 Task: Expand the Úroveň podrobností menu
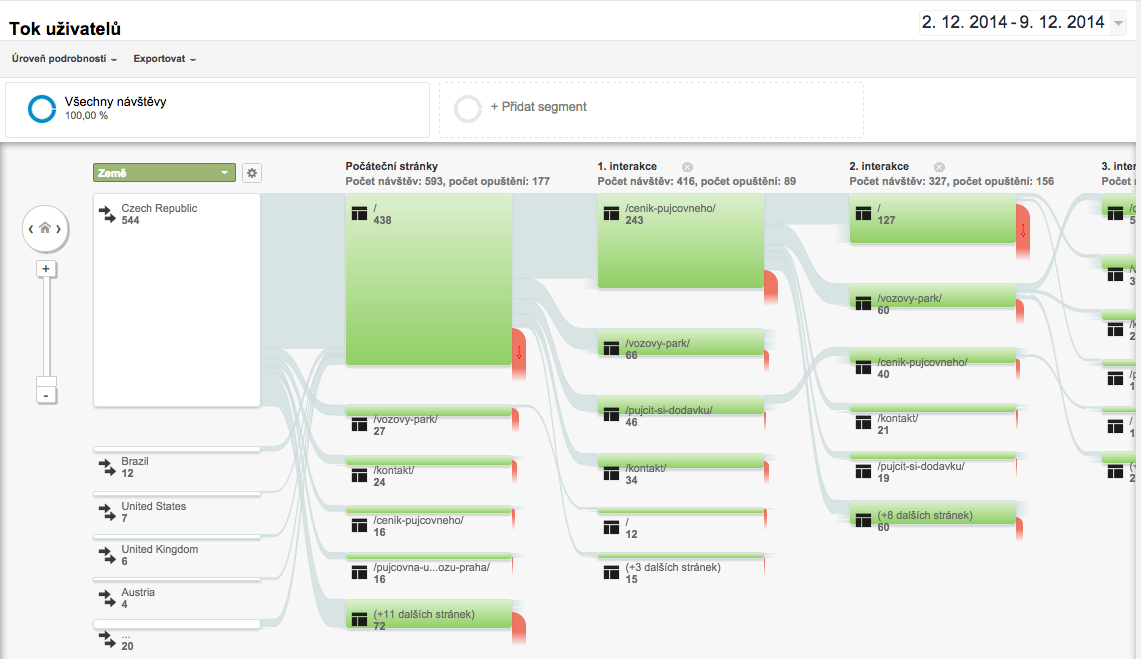[64, 59]
